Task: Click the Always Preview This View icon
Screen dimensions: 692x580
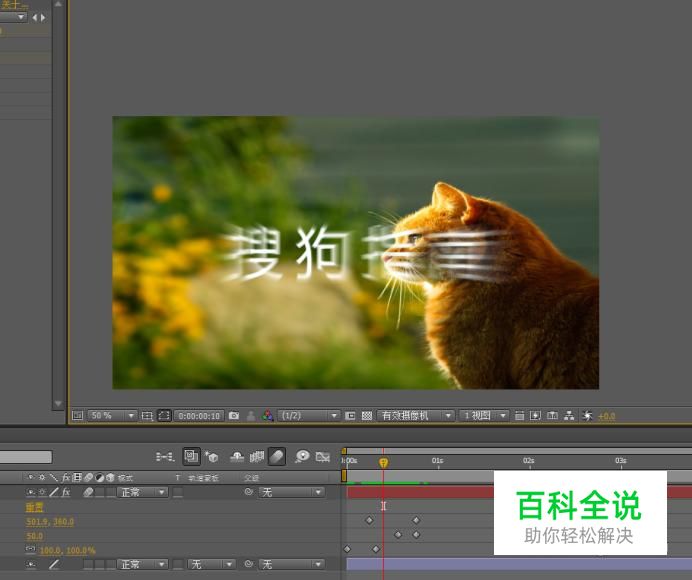Action: pos(77,415)
